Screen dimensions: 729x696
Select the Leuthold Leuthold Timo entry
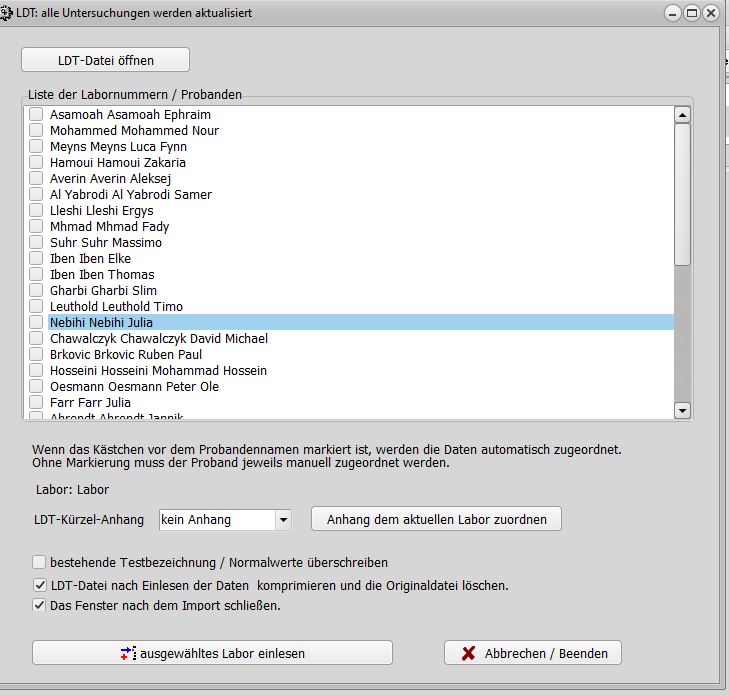[x=116, y=307]
